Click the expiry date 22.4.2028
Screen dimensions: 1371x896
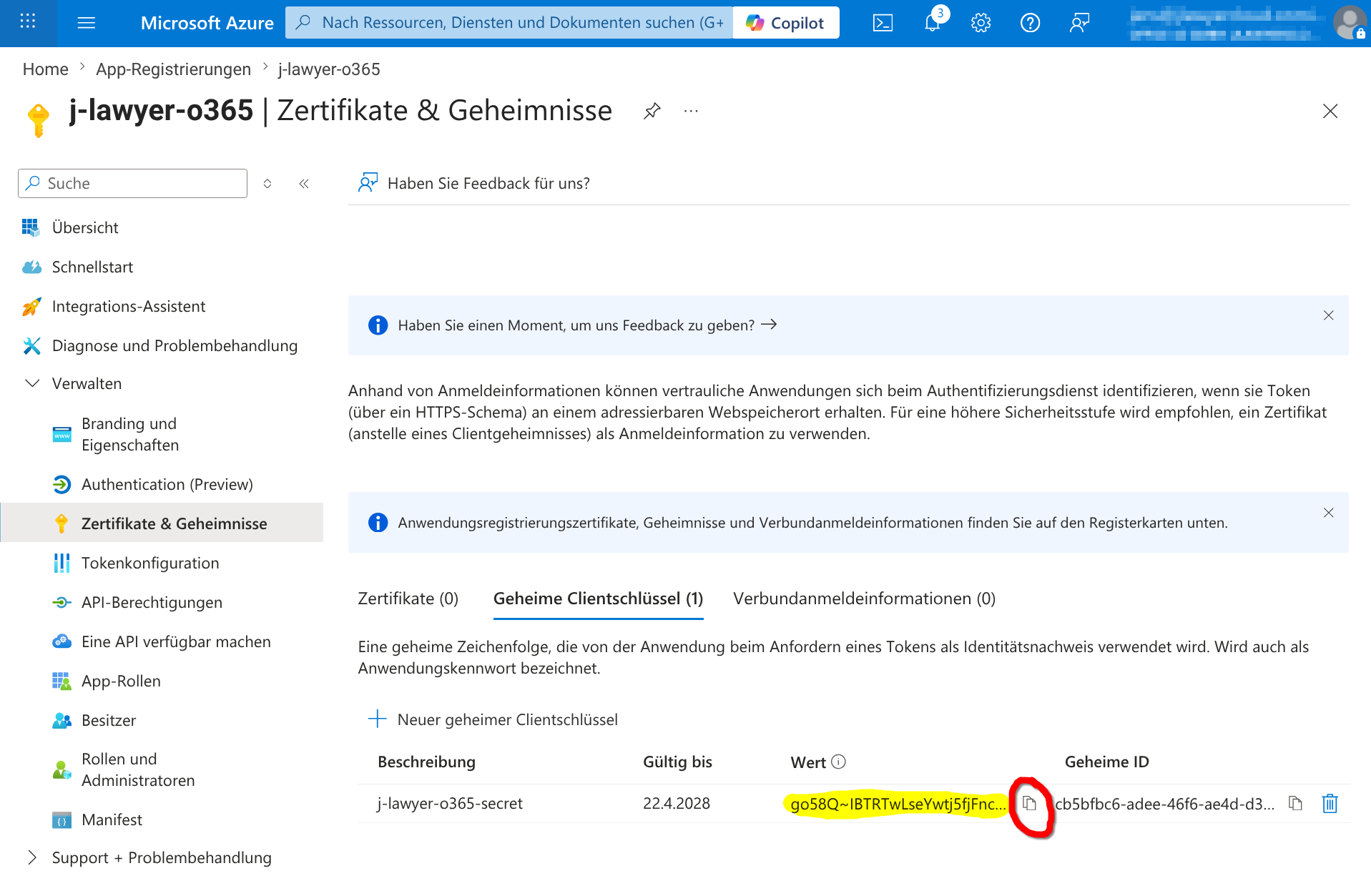676,803
